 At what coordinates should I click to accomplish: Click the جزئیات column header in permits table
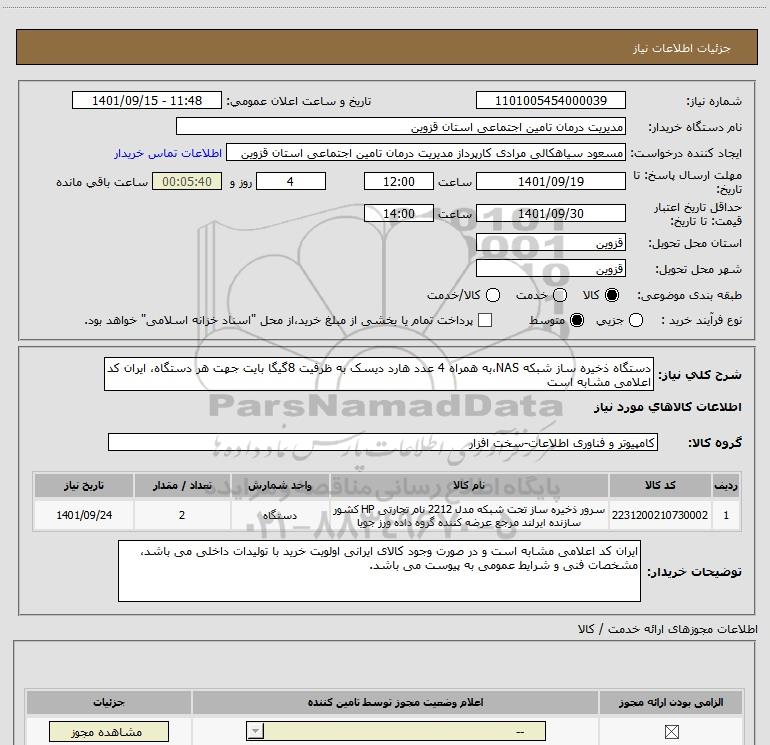pos(109,702)
